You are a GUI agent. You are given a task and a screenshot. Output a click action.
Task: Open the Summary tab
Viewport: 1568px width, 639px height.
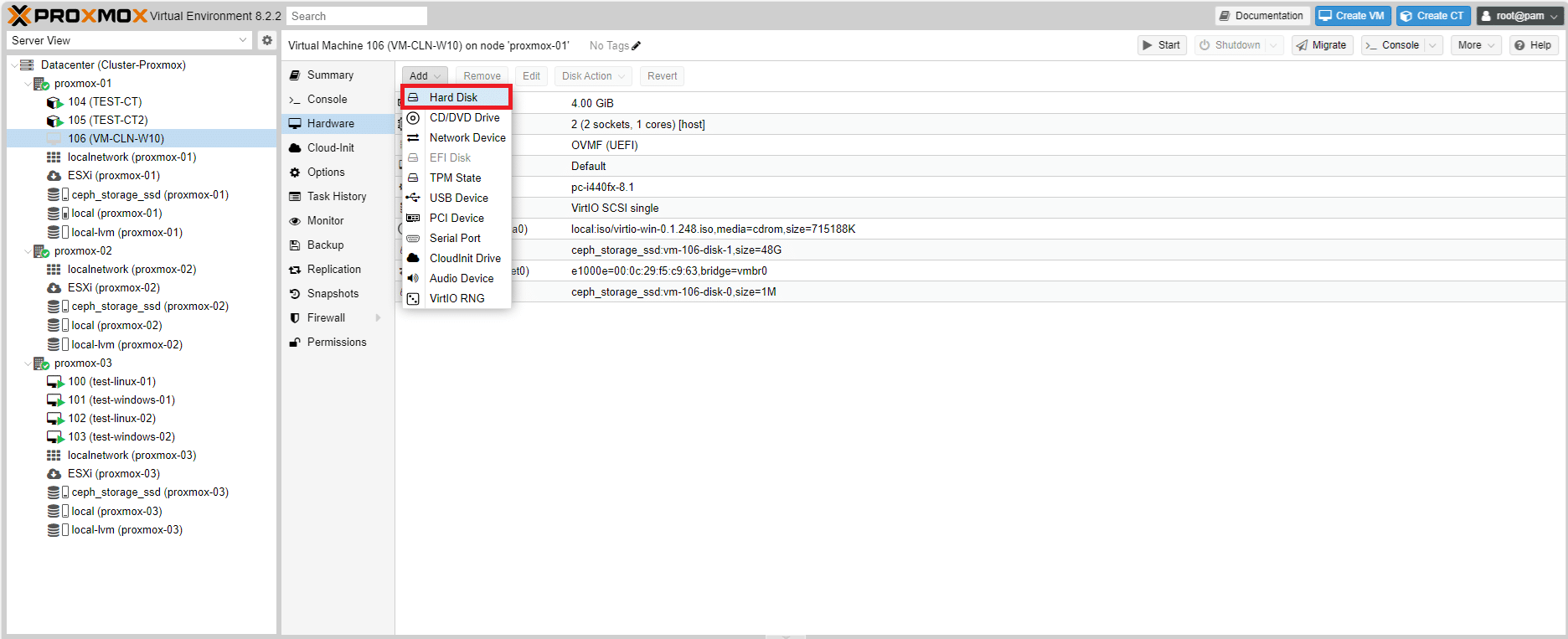point(338,75)
